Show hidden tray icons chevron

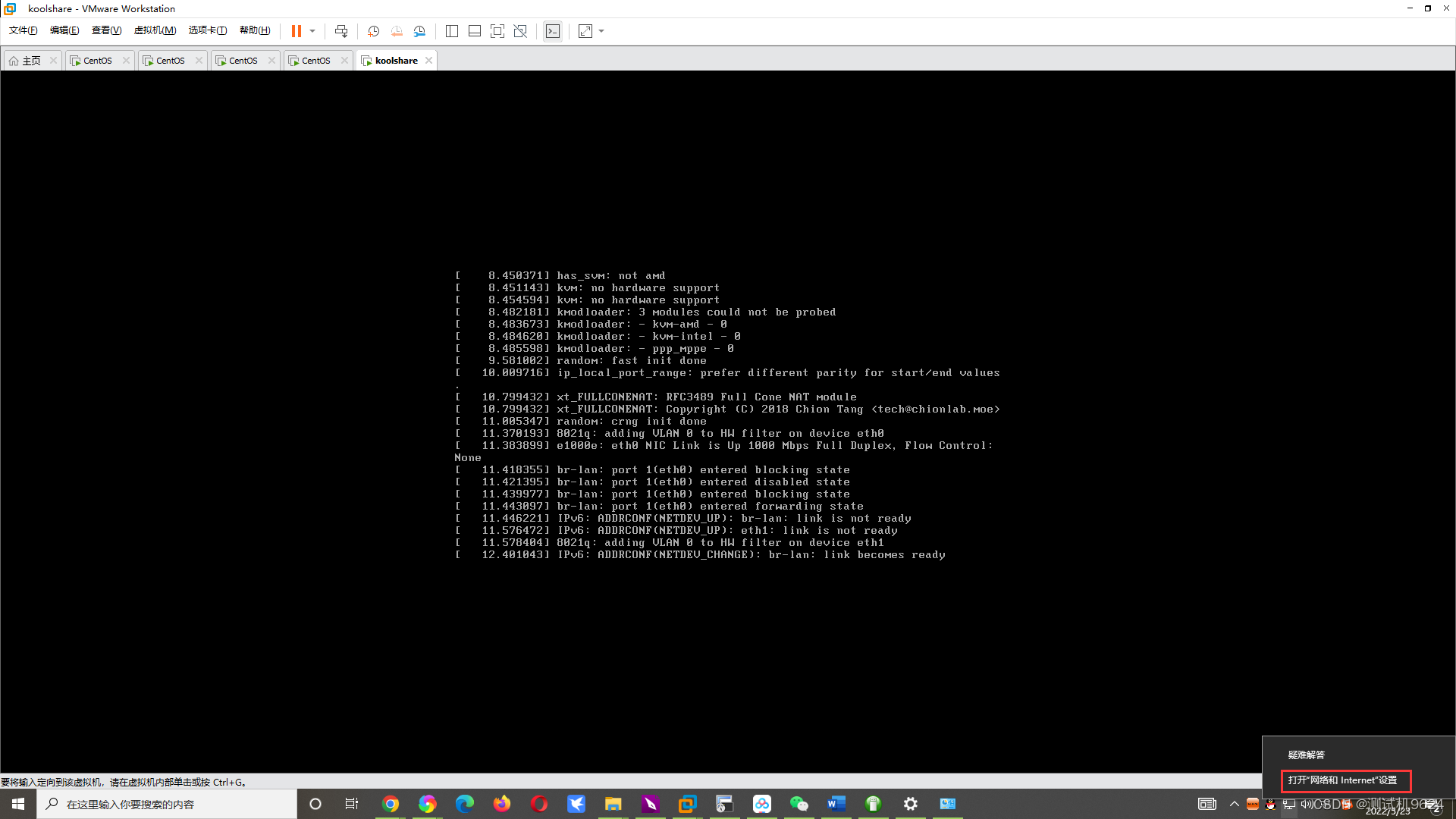[x=1235, y=804]
